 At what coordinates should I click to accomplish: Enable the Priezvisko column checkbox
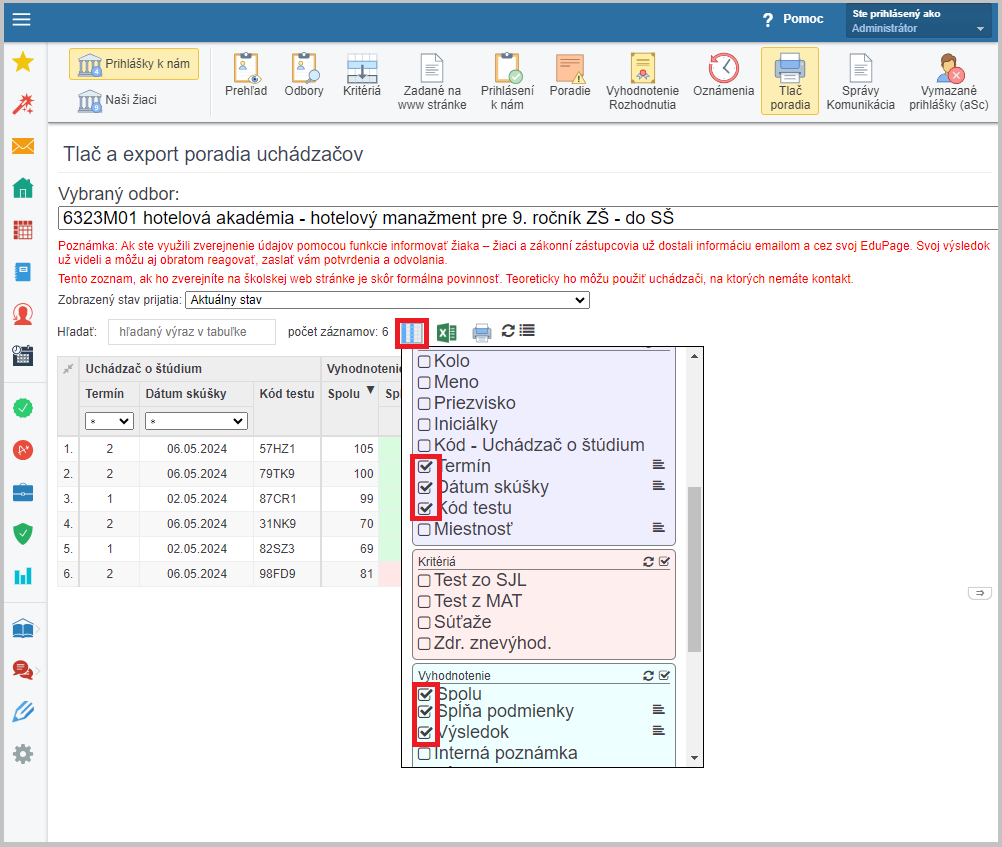click(424, 403)
